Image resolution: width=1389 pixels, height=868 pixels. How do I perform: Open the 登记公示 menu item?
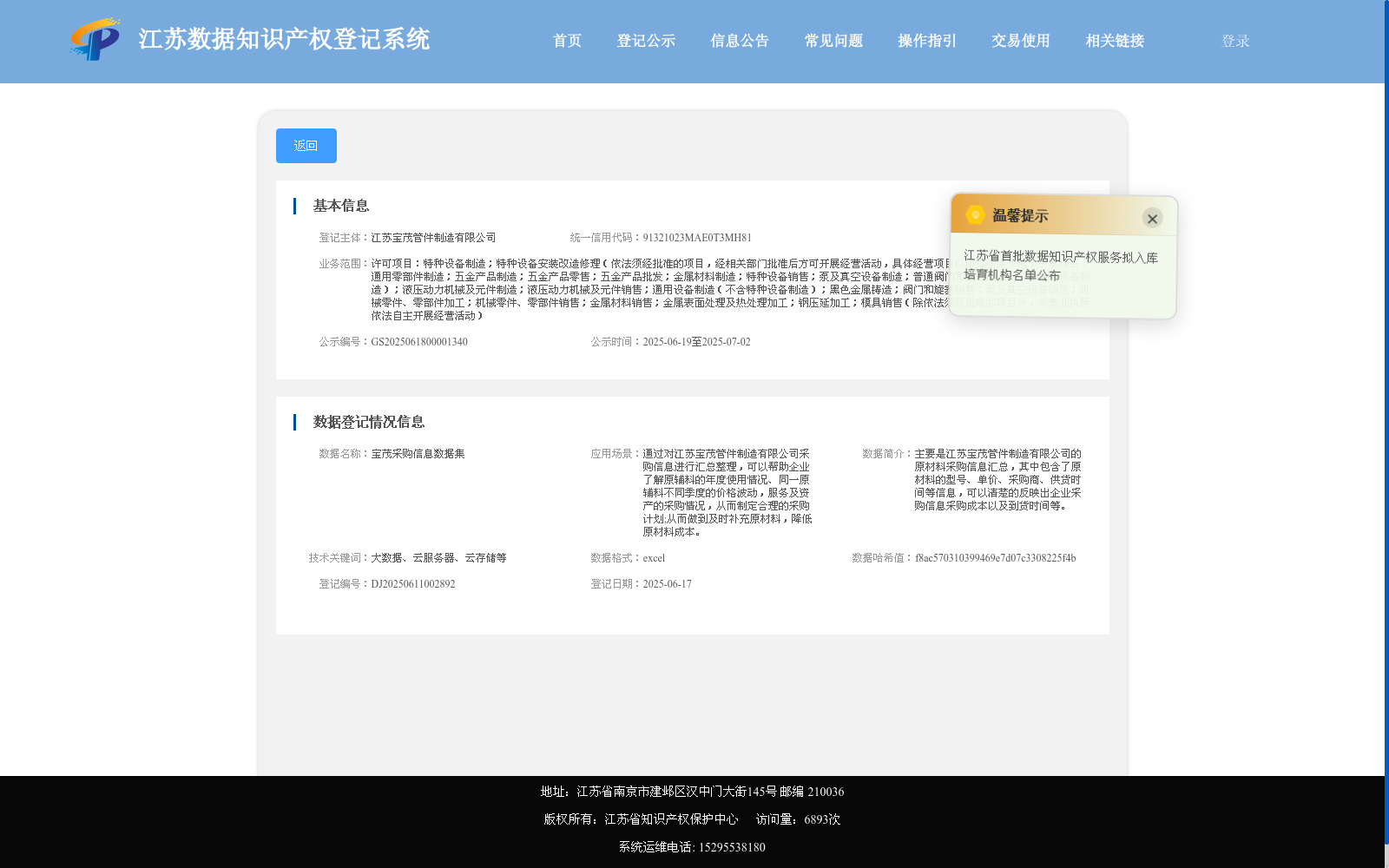pyautogui.click(x=646, y=41)
